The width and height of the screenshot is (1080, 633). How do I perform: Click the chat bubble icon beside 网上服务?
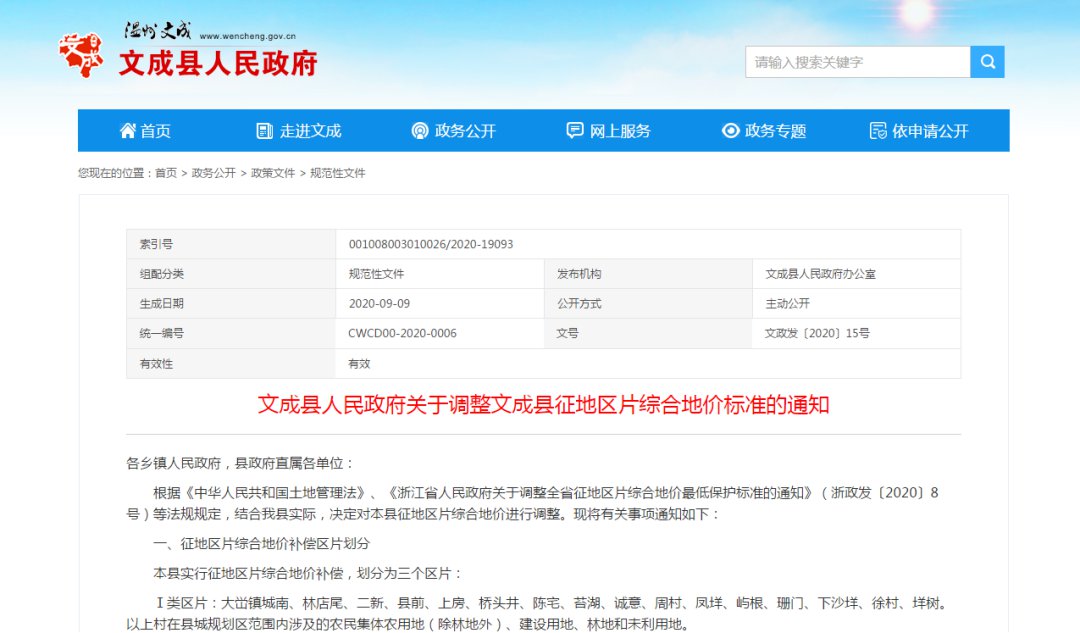coord(575,131)
